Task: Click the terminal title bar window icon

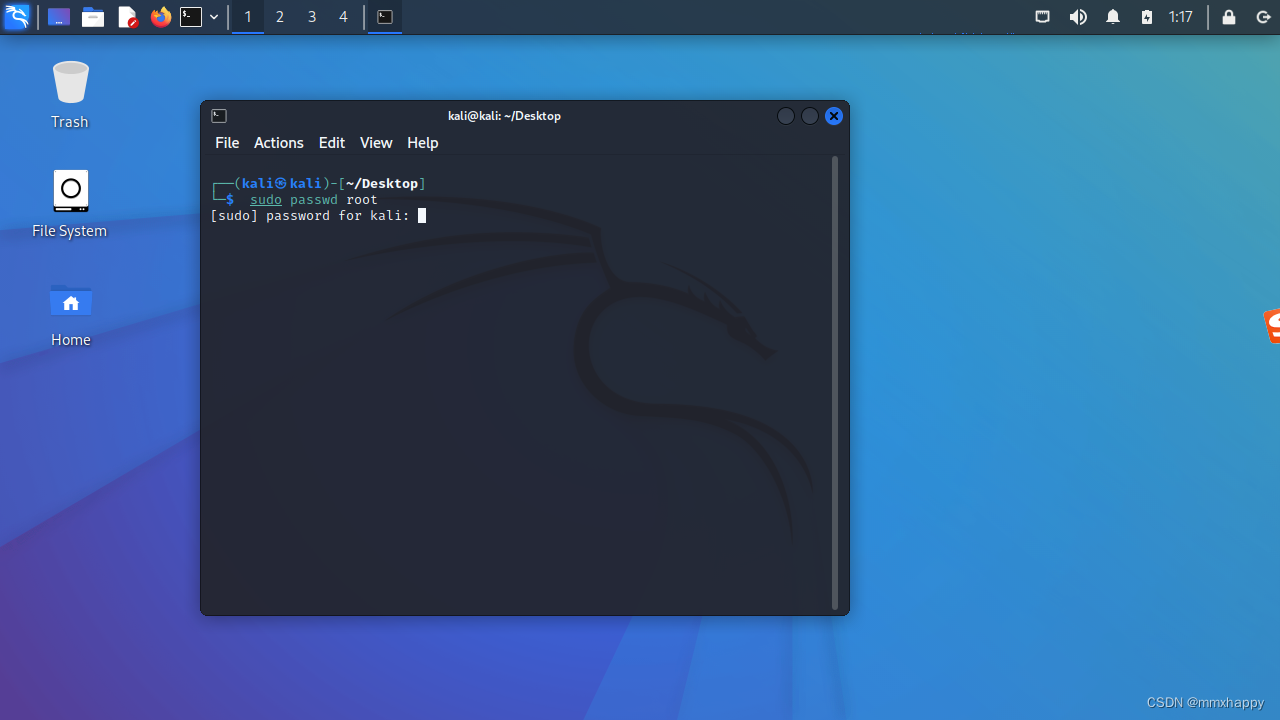Action: click(219, 116)
